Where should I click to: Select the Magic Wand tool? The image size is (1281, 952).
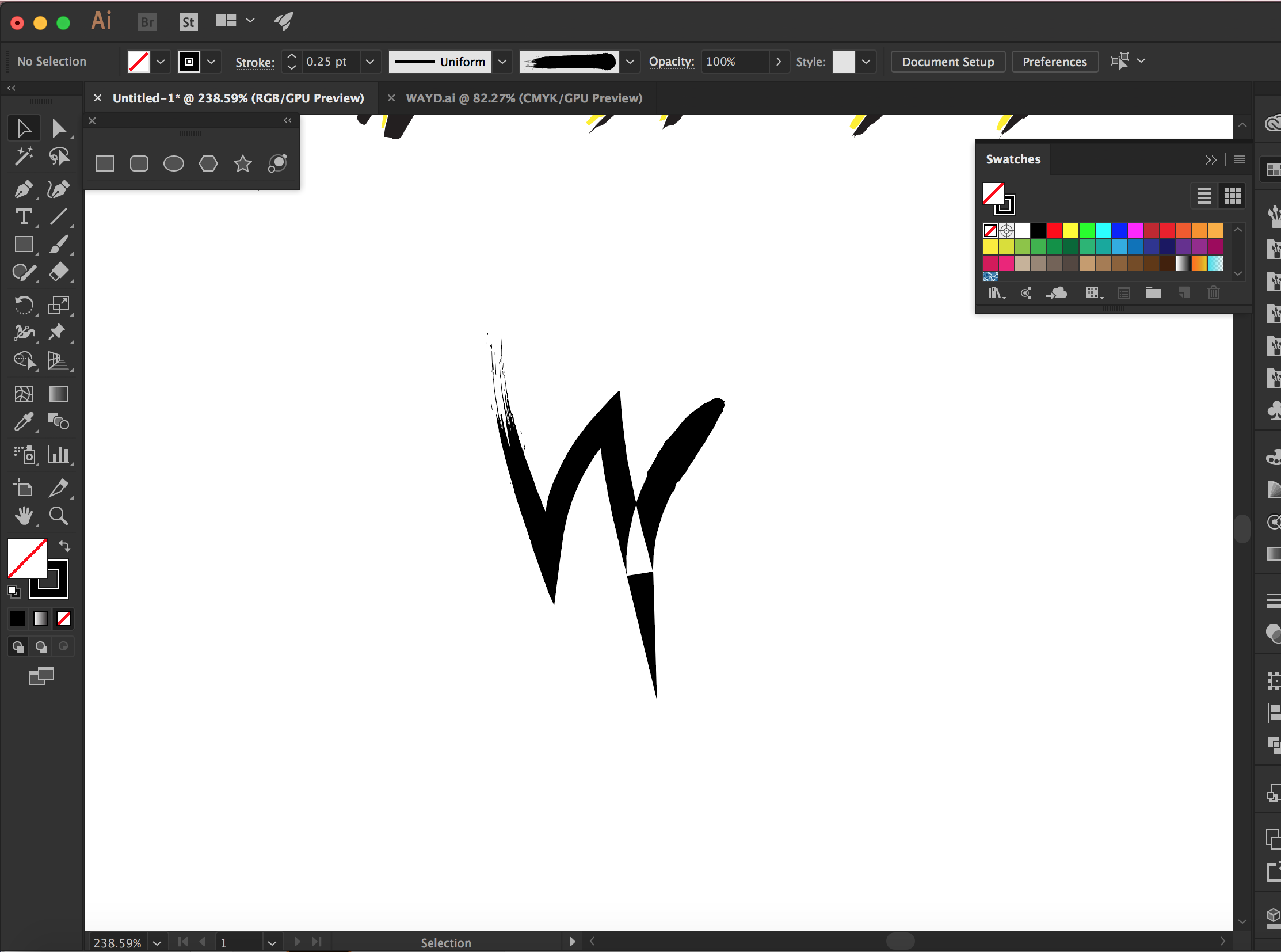click(23, 156)
